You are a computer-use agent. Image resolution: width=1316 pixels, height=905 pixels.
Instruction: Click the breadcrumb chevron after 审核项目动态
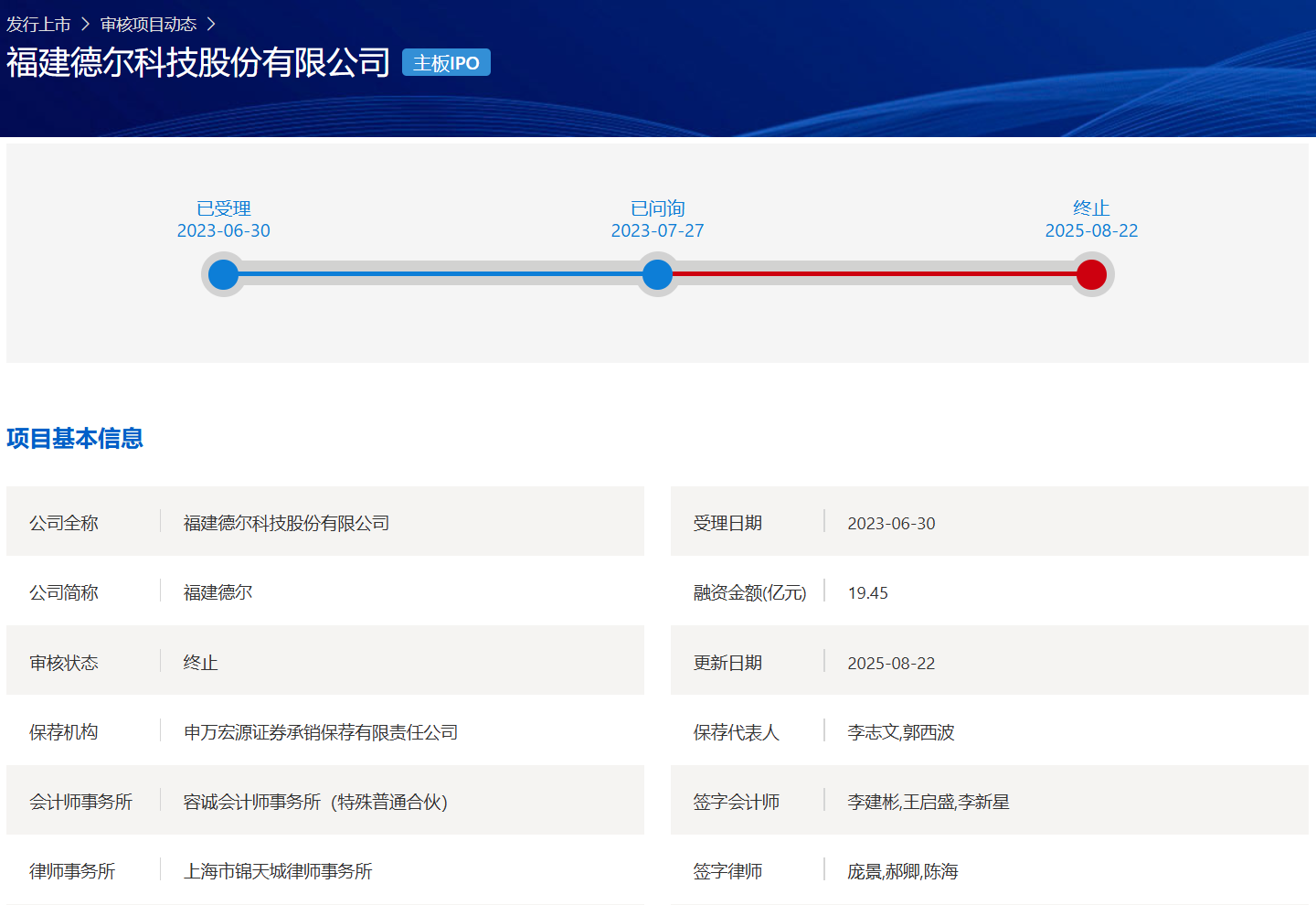(x=212, y=24)
